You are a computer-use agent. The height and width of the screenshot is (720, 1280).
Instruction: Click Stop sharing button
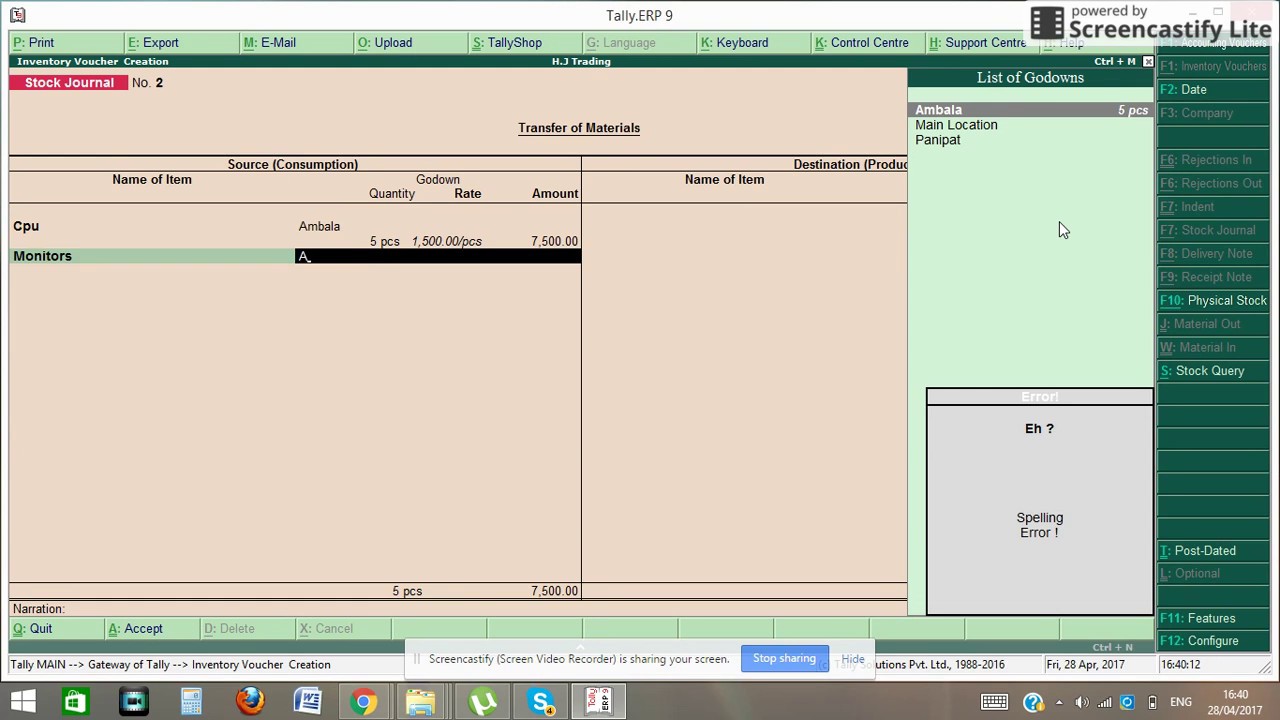(784, 659)
